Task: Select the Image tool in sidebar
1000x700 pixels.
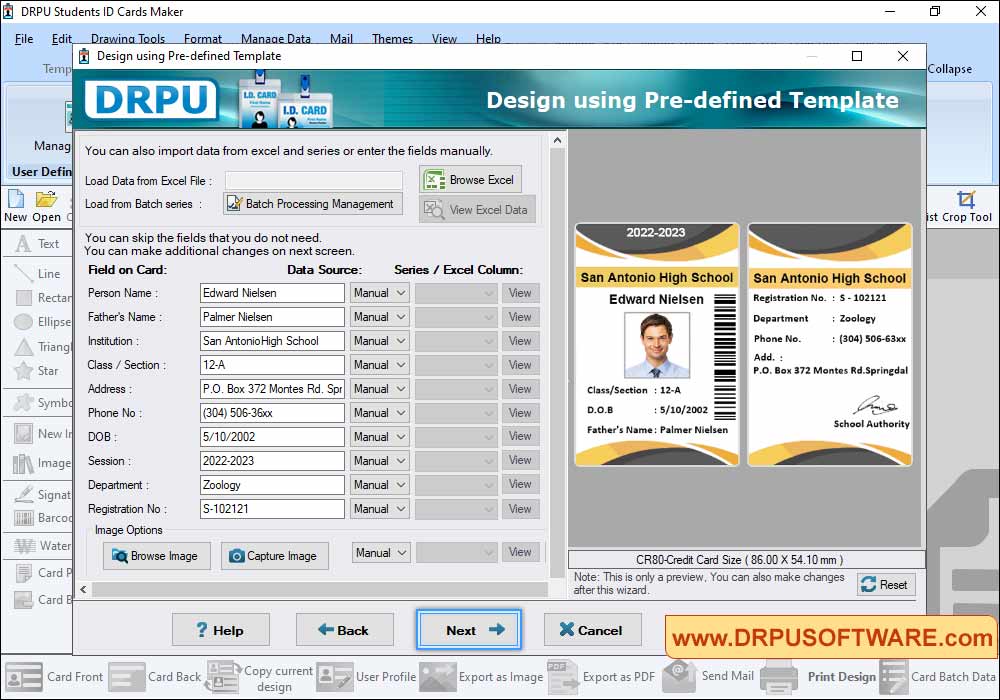Action: [x=42, y=463]
